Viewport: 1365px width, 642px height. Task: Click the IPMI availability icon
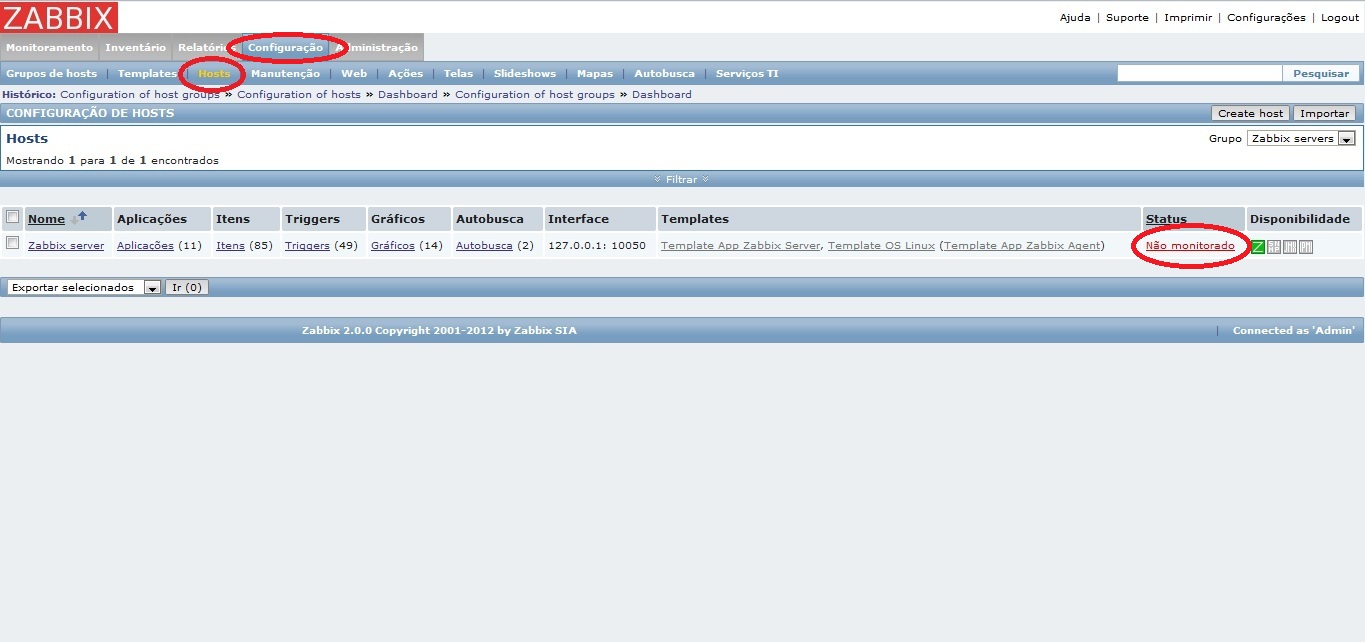[1306, 246]
